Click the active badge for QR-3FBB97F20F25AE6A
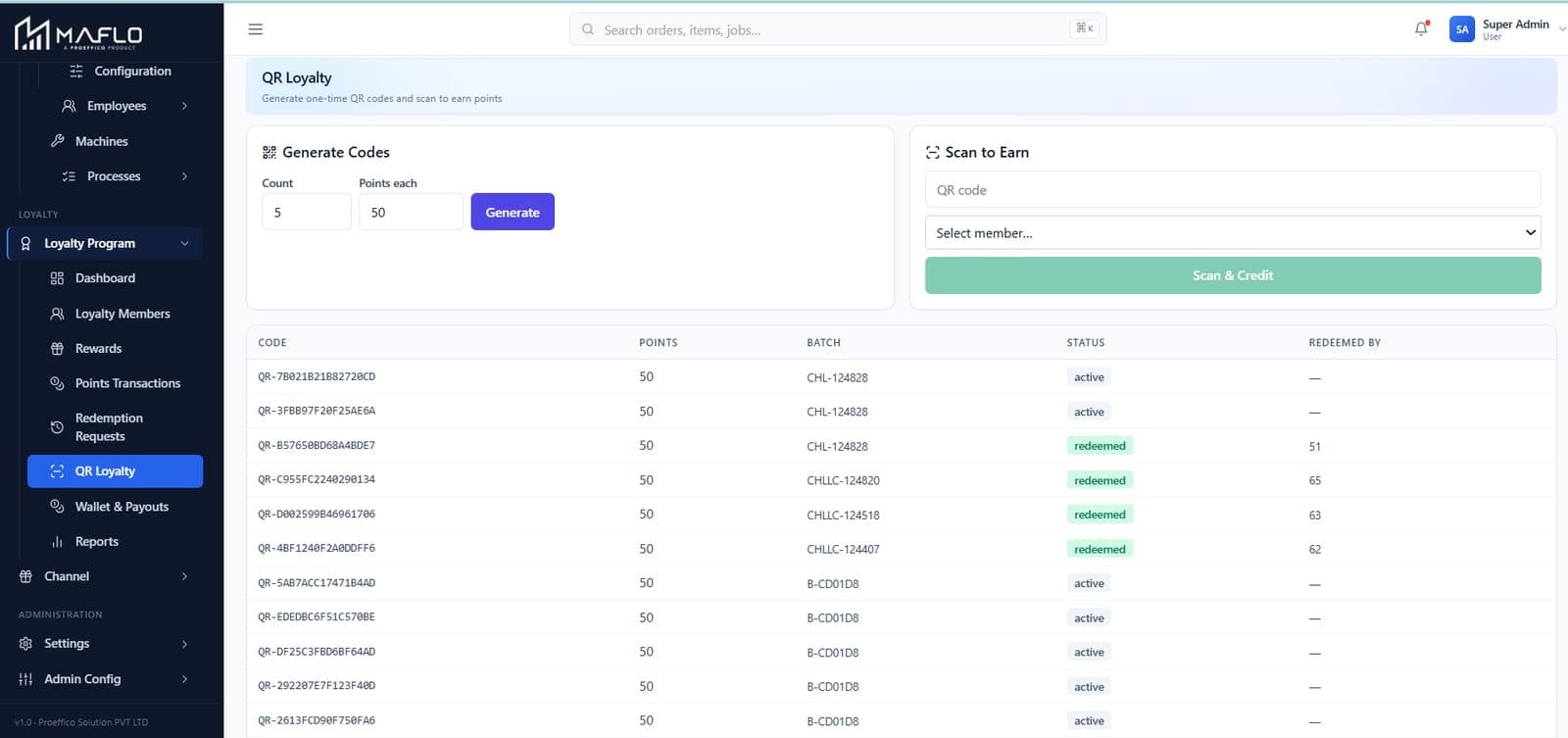The height and width of the screenshot is (738, 1568). 1089,412
